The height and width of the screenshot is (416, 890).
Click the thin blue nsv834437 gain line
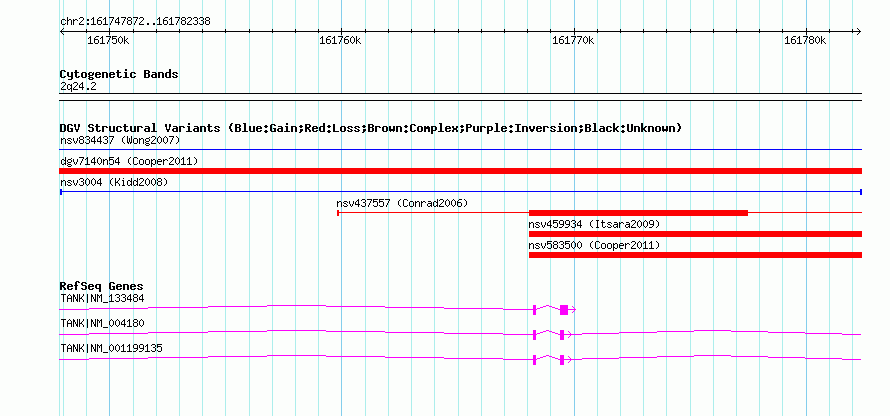pyautogui.click(x=461, y=150)
